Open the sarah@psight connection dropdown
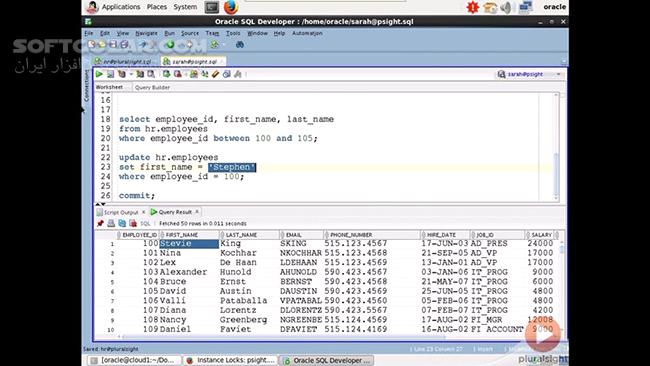This screenshot has width=650, height=366. (x=558, y=74)
